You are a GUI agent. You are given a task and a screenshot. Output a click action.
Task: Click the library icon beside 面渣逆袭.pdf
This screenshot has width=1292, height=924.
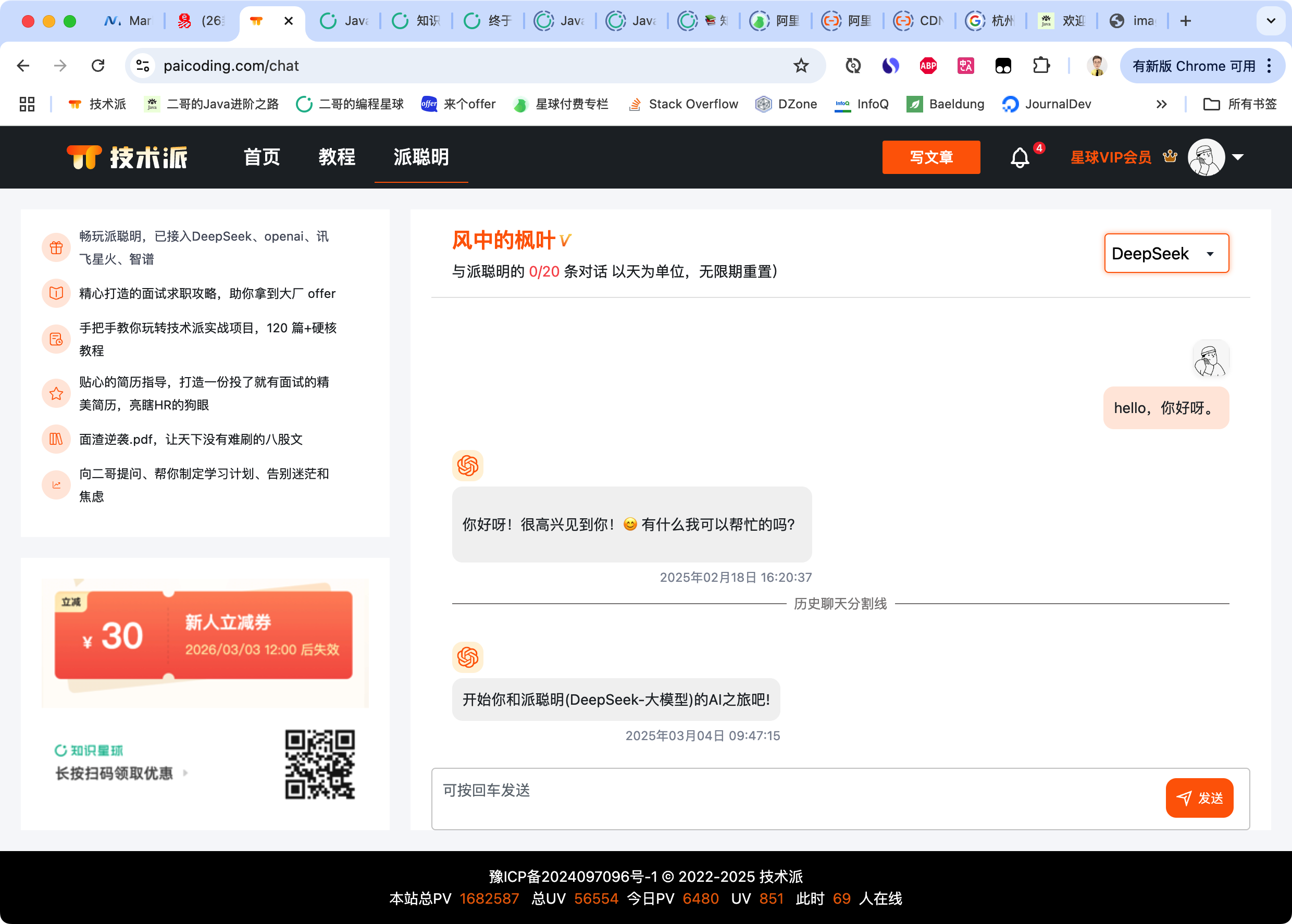[56, 439]
